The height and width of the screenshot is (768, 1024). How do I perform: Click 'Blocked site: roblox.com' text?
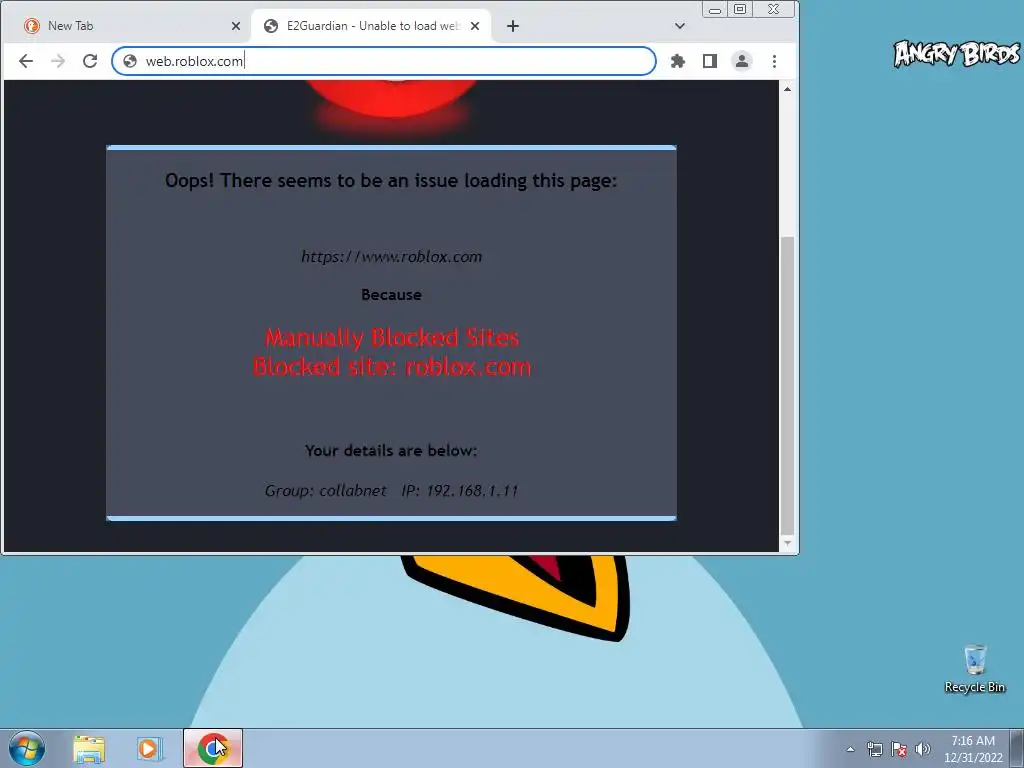point(391,366)
